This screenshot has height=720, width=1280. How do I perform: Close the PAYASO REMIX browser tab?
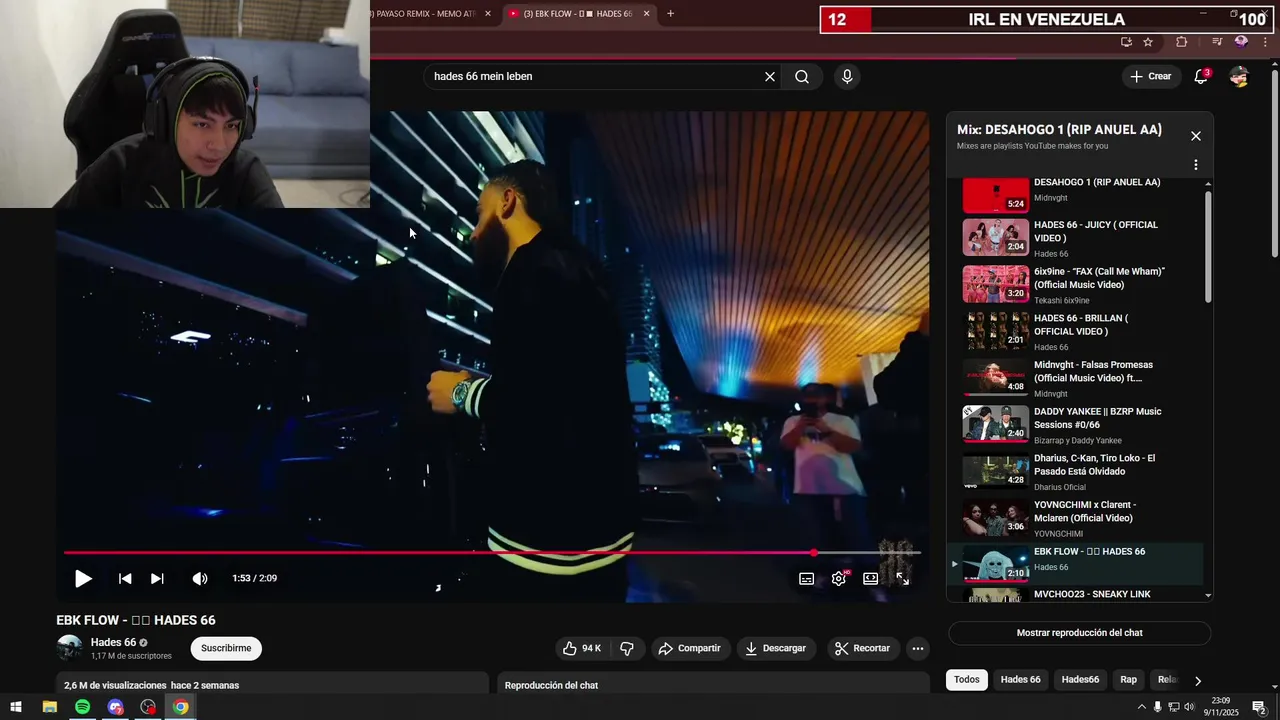488,14
